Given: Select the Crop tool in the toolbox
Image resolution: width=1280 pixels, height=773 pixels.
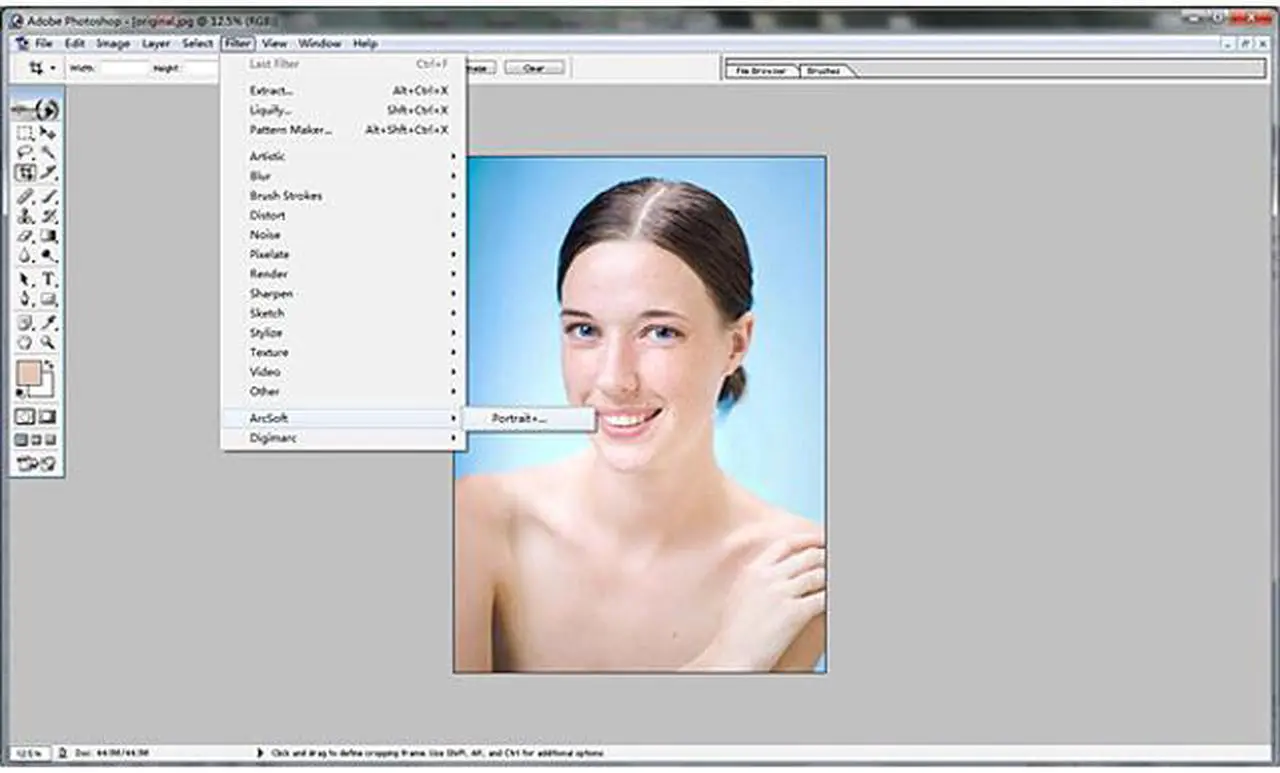Looking at the screenshot, I should coord(26,172).
